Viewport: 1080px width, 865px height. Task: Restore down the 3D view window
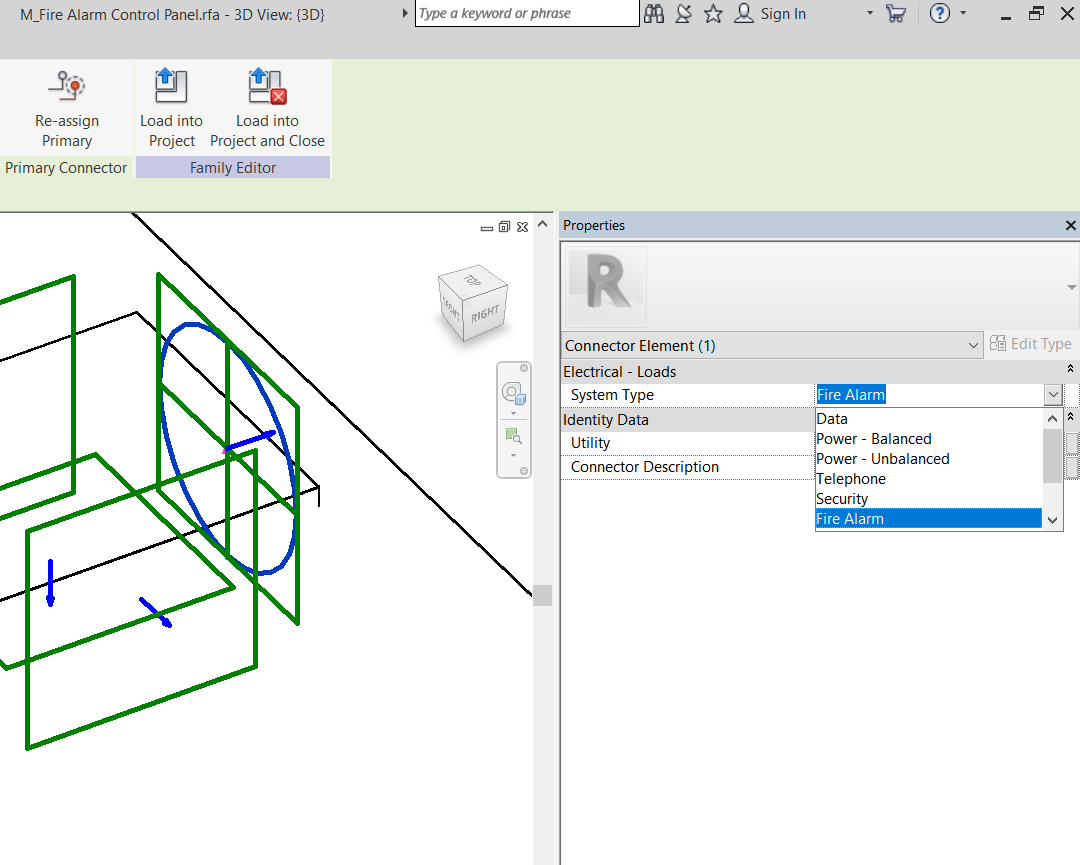pos(504,227)
